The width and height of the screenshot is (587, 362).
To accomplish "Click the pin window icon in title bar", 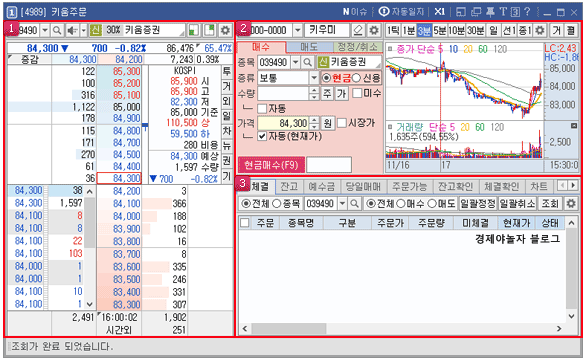I will coord(490,12).
